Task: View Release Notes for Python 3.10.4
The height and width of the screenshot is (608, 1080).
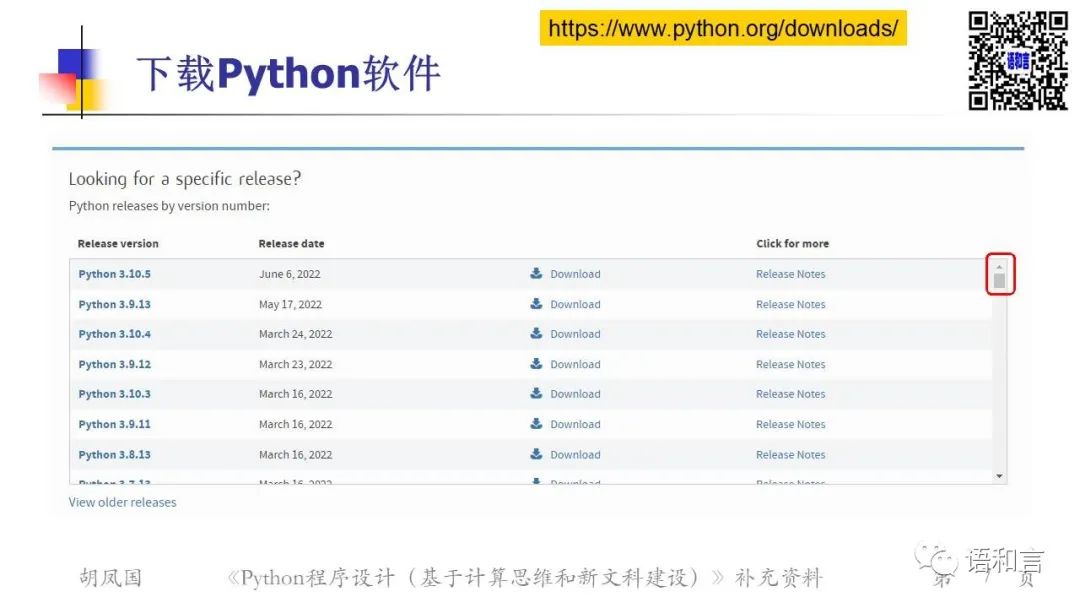Action: tap(791, 334)
